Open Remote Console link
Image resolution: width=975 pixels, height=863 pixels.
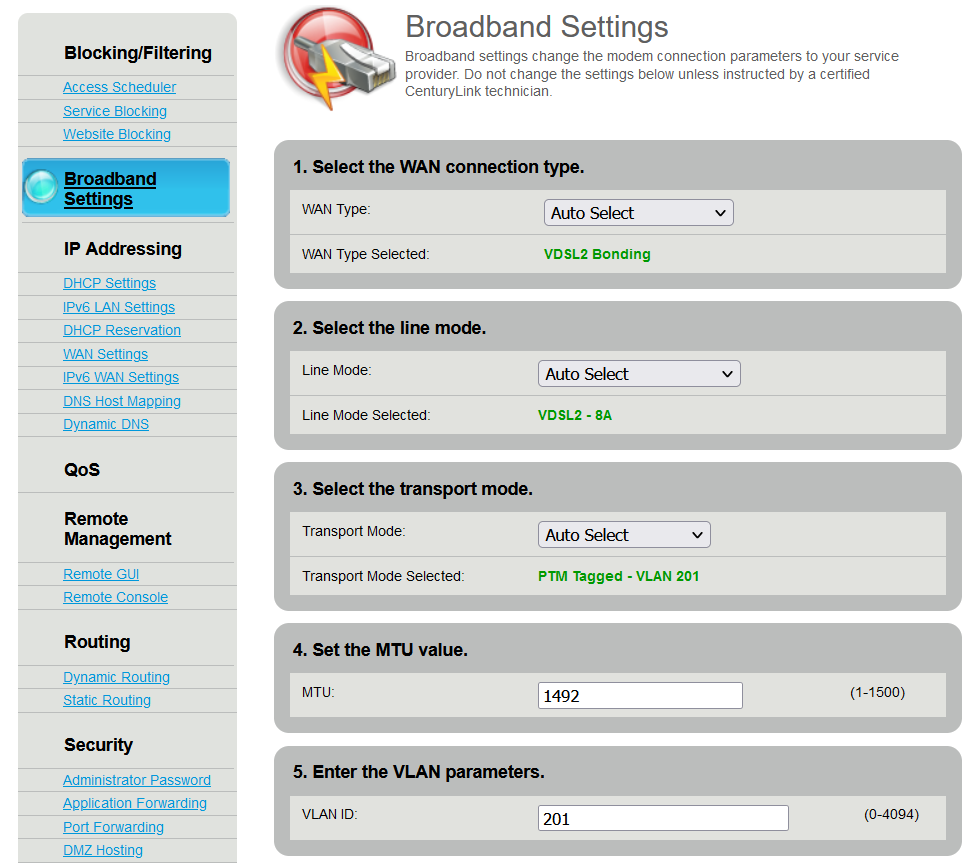click(116, 598)
